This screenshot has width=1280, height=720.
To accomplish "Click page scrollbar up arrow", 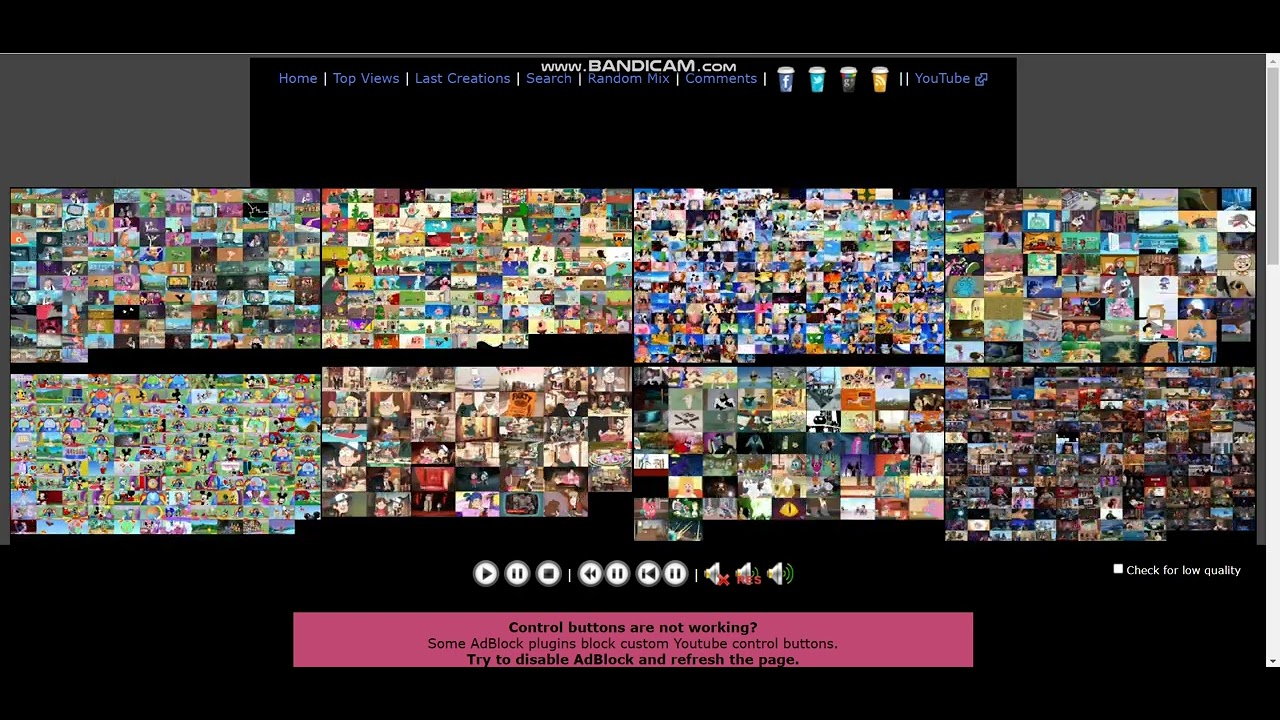I will pyautogui.click(x=1271, y=61).
